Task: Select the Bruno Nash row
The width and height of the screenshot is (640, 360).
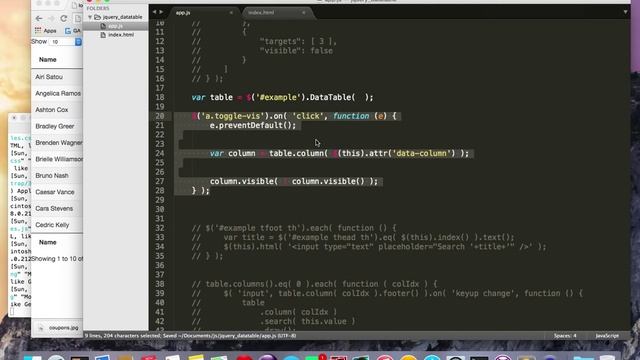Action: [57, 176]
